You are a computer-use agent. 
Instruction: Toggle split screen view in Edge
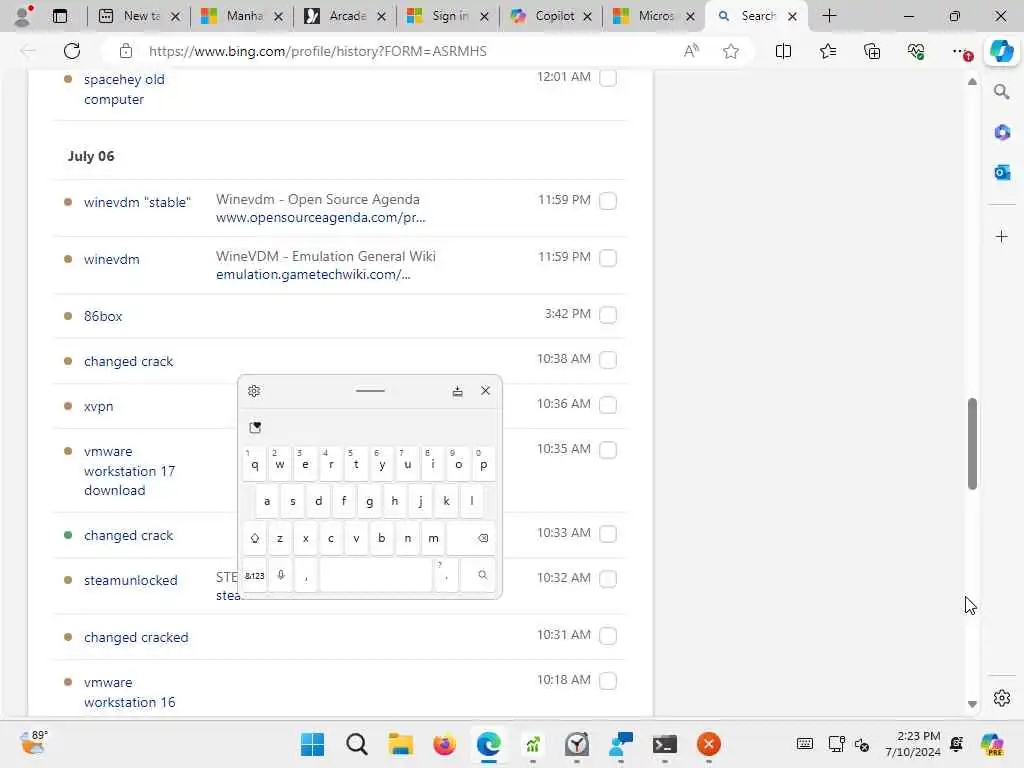pos(783,51)
